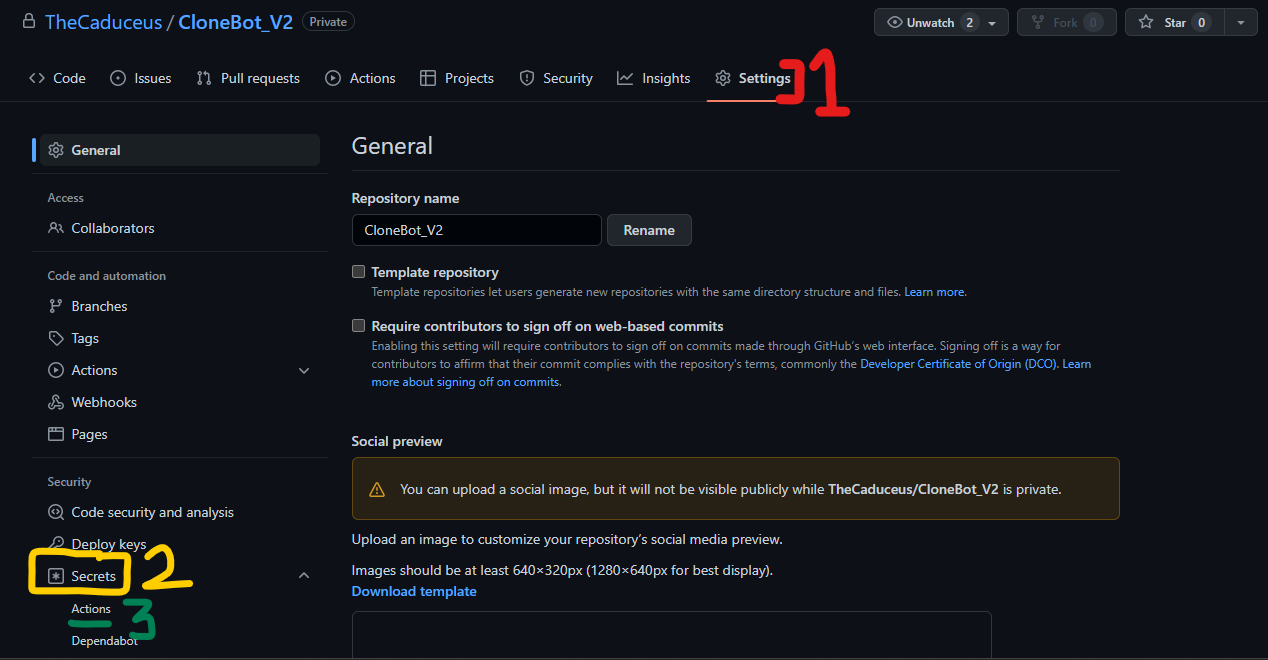The height and width of the screenshot is (660, 1268).
Task: Click the star icon on Star button
Action: click(1146, 23)
